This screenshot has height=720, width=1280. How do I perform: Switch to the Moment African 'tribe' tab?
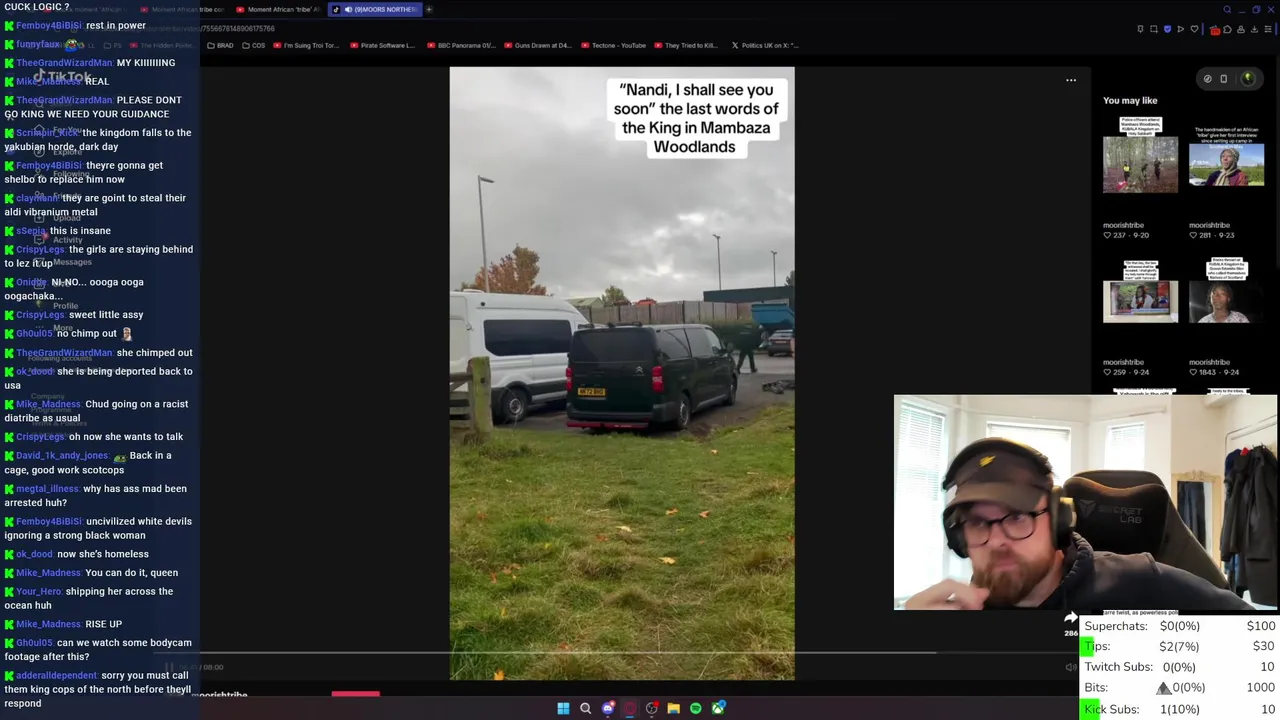pyautogui.click(x=278, y=10)
